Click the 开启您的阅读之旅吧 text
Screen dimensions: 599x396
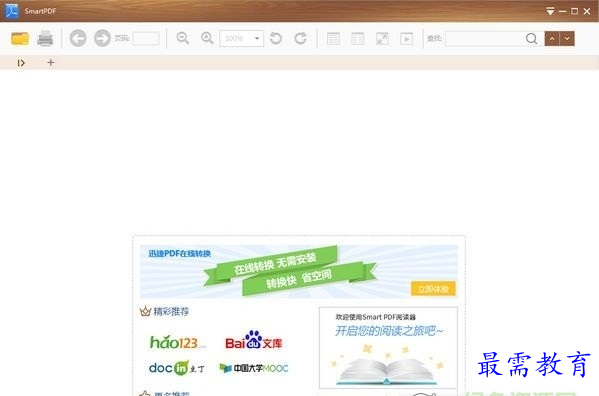point(389,331)
